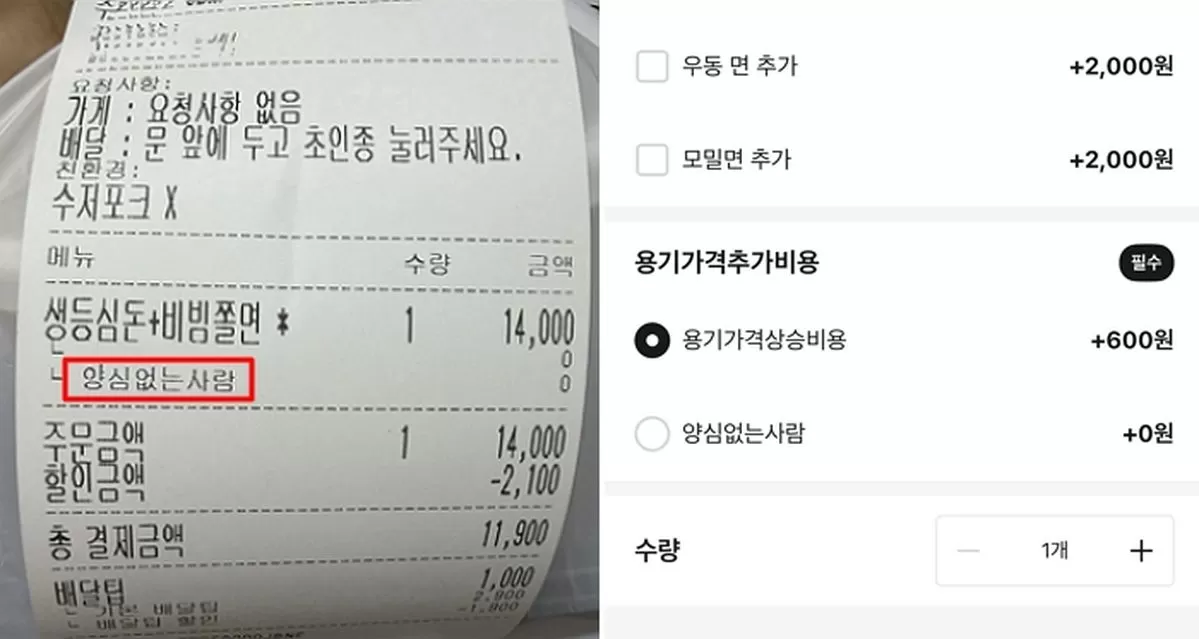Screen dimensions: 1199x639
Task: Click the 수량 section label
Action: click(x=657, y=550)
